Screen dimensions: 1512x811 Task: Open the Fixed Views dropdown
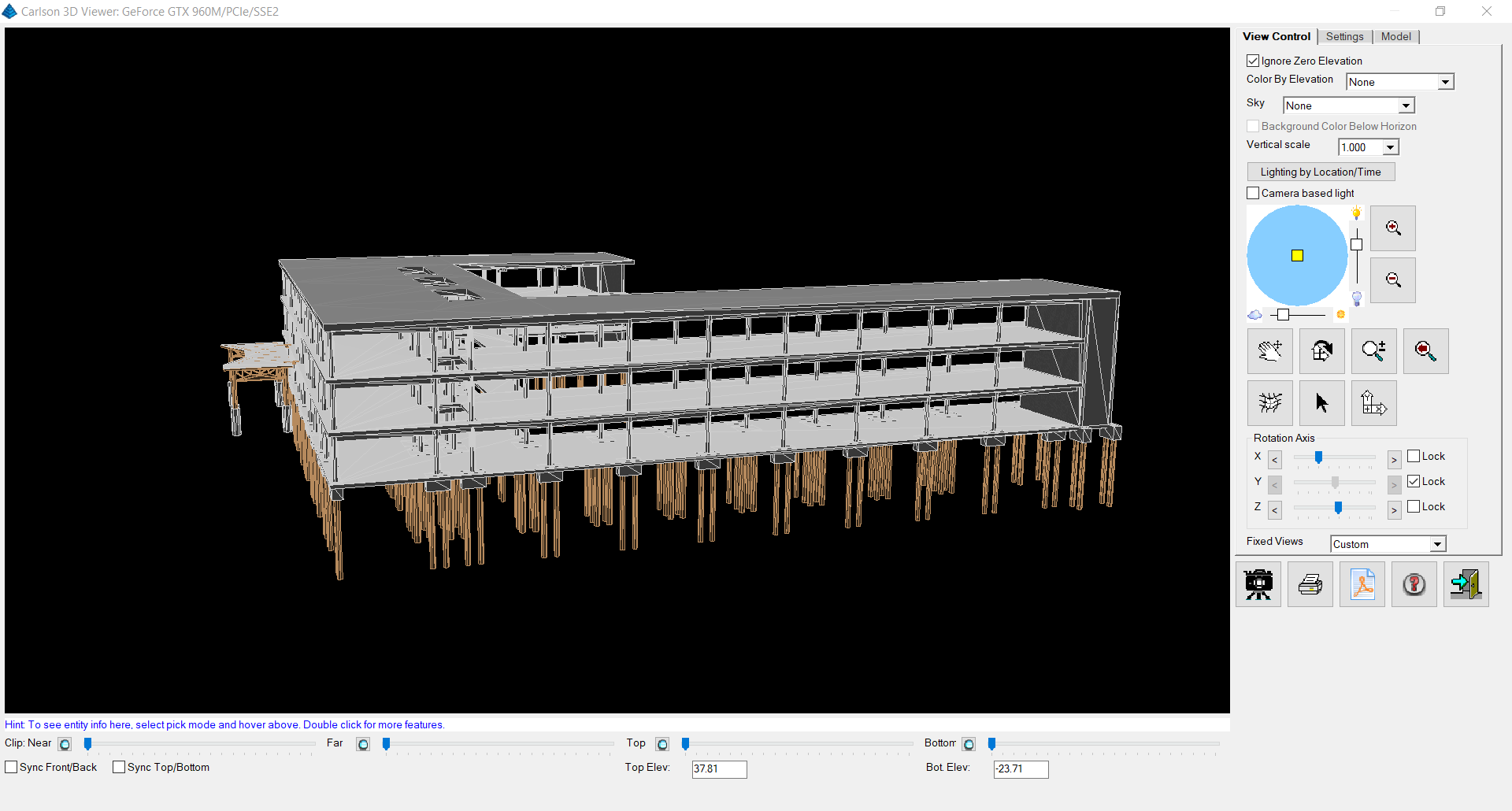[x=1437, y=544]
